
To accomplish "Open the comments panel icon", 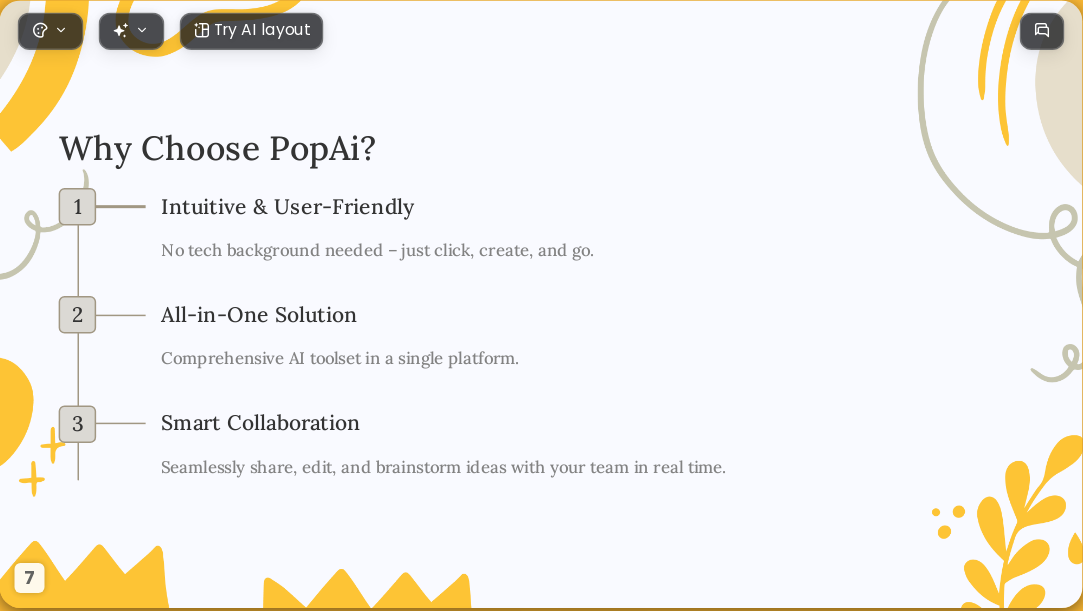I will 1042,31.
